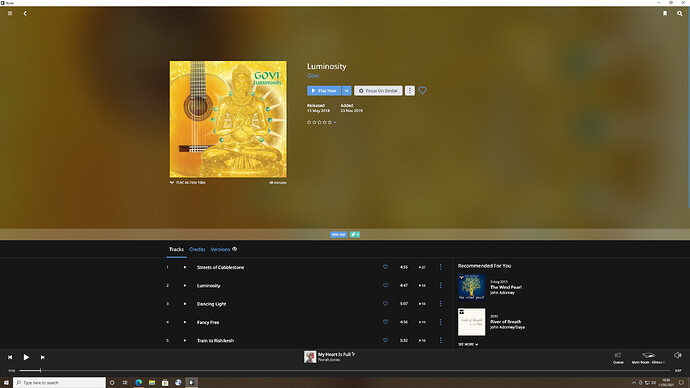
Task: Open the bookmarks icon
Action: 665,14
